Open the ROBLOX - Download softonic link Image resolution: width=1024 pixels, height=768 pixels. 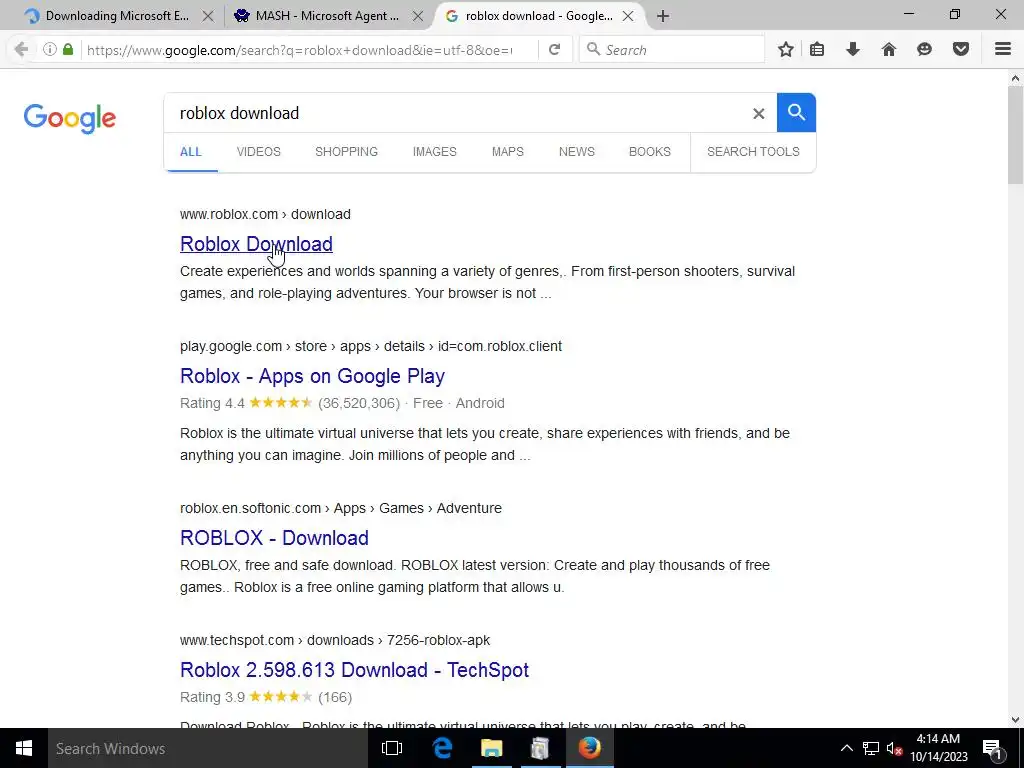[274, 538]
